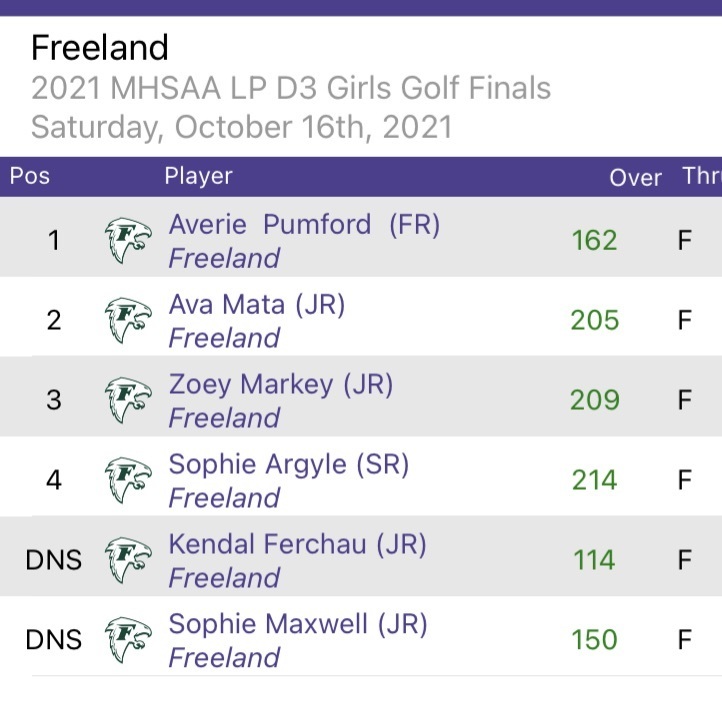Viewport: 722px width, 722px height.
Task: Open Sophie Argyle (SR) player link
Action: point(289,464)
